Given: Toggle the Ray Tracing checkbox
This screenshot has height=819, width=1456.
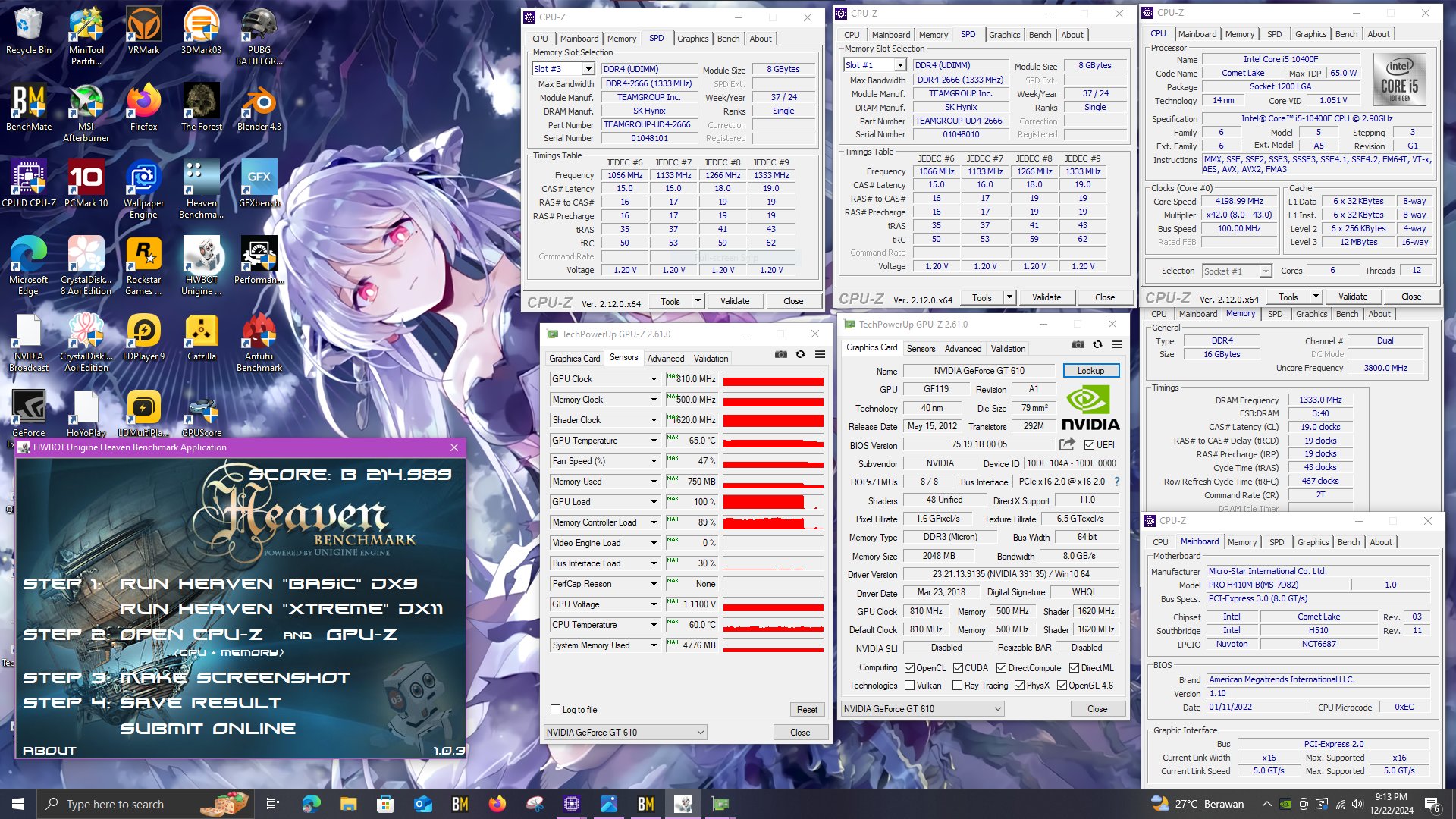Looking at the screenshot, I should (x=957, y=686).
